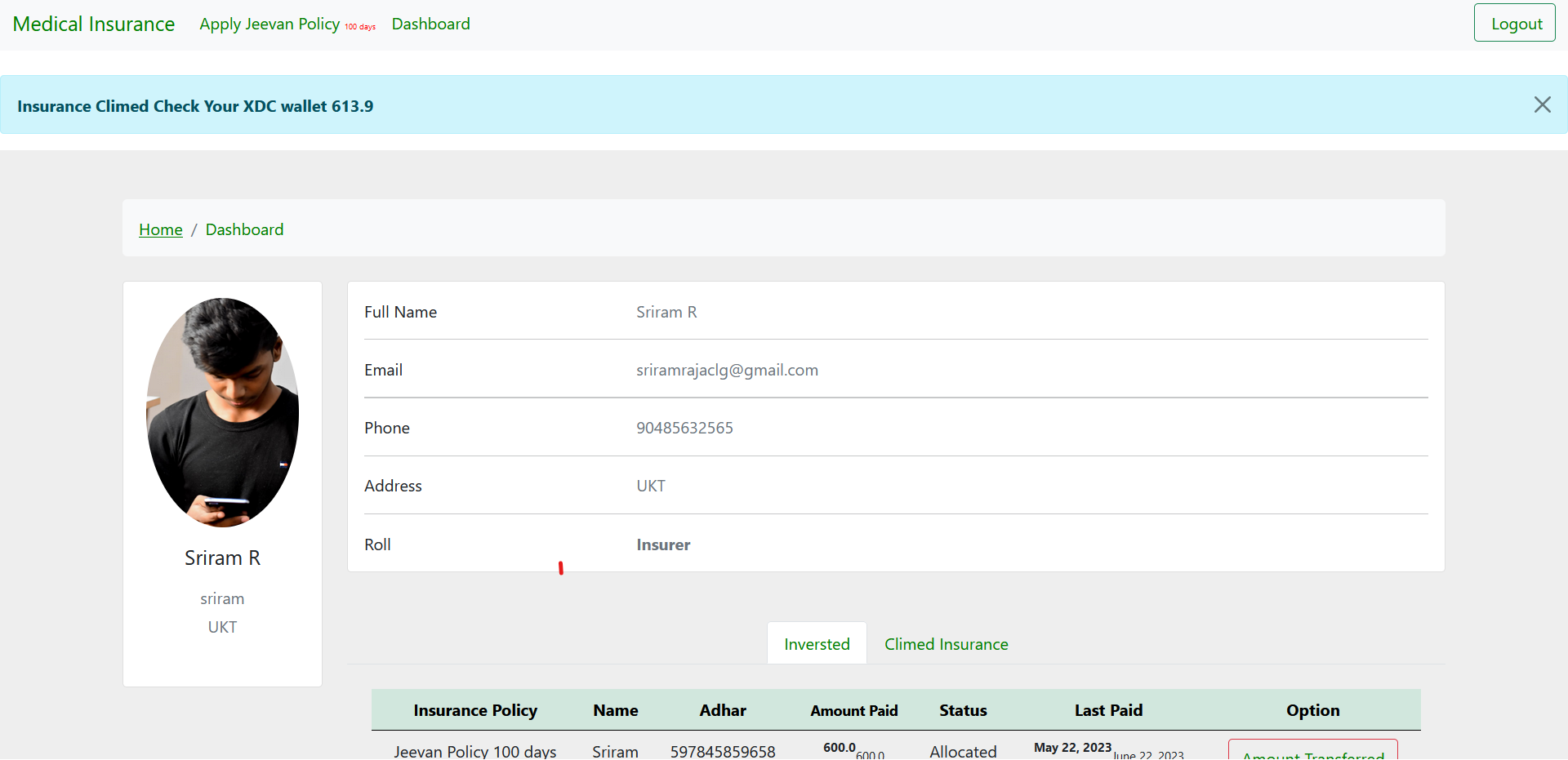Click the Adhar column header

click(x=723, y=710)
